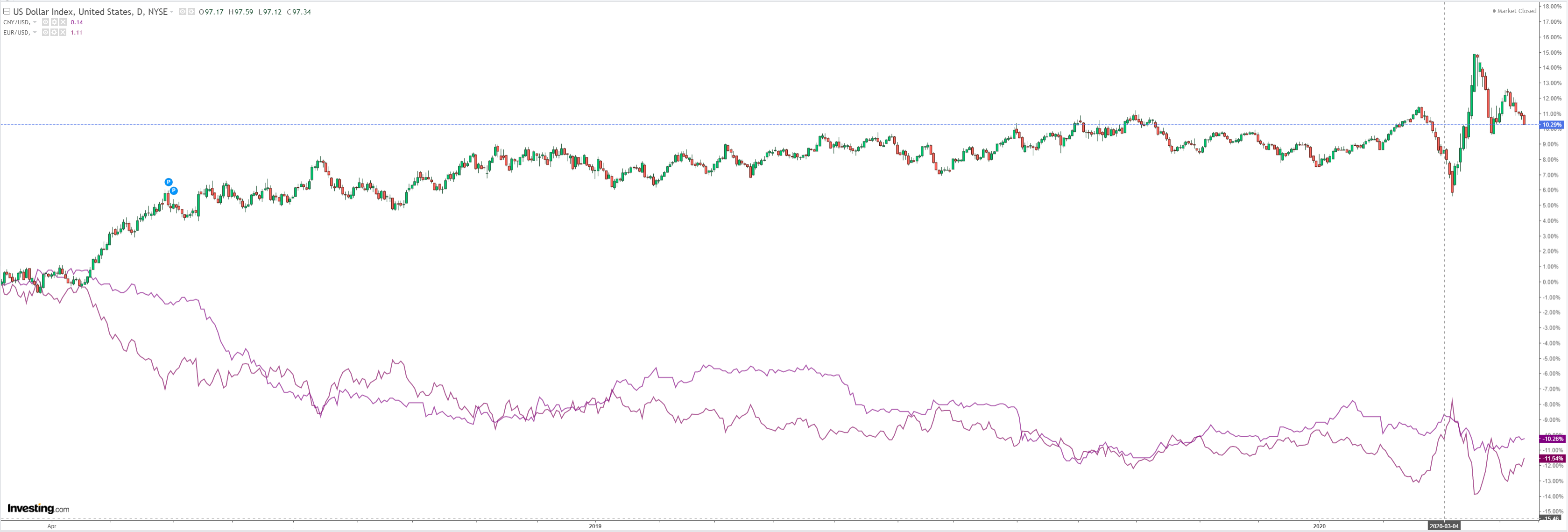Screen dimensions: 1568x532
Task: Expand EUR/USD series dropdown arrow
Action: point(35,32)
